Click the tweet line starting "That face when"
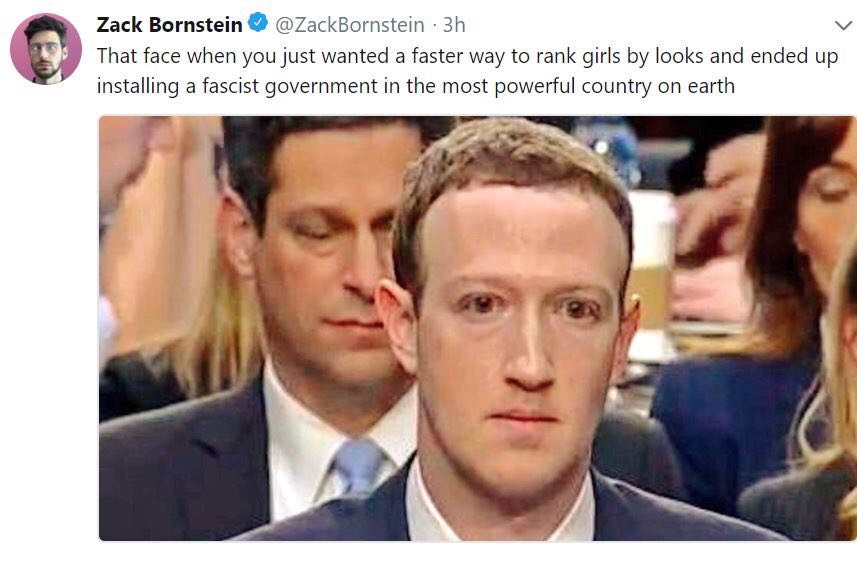The height and width of the screenshot is (563, 857). (467, 56)
